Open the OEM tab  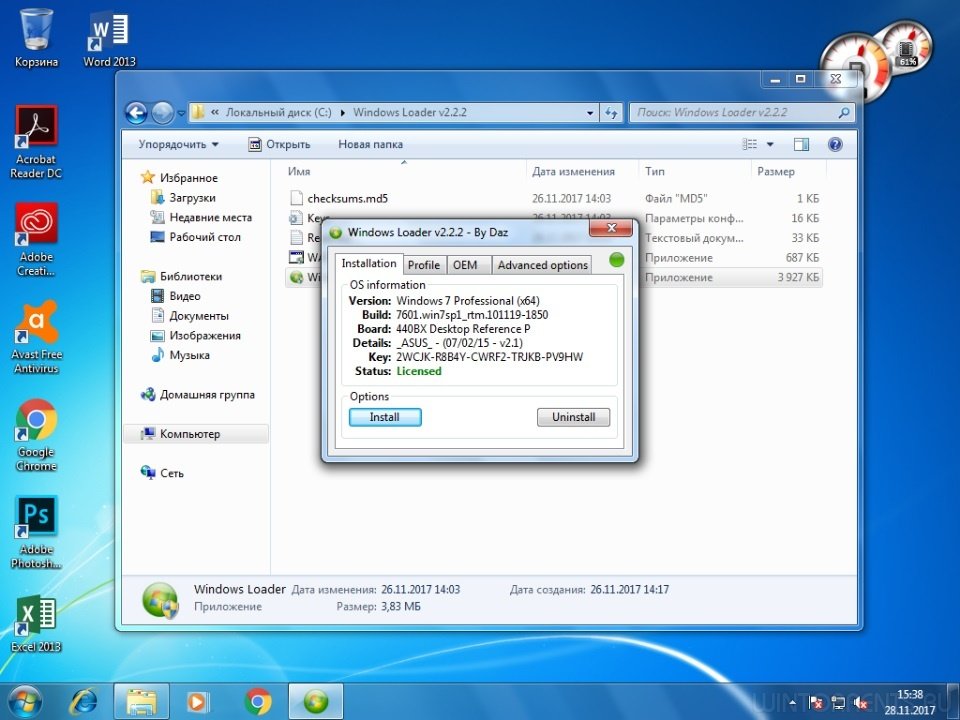(465, 265)
